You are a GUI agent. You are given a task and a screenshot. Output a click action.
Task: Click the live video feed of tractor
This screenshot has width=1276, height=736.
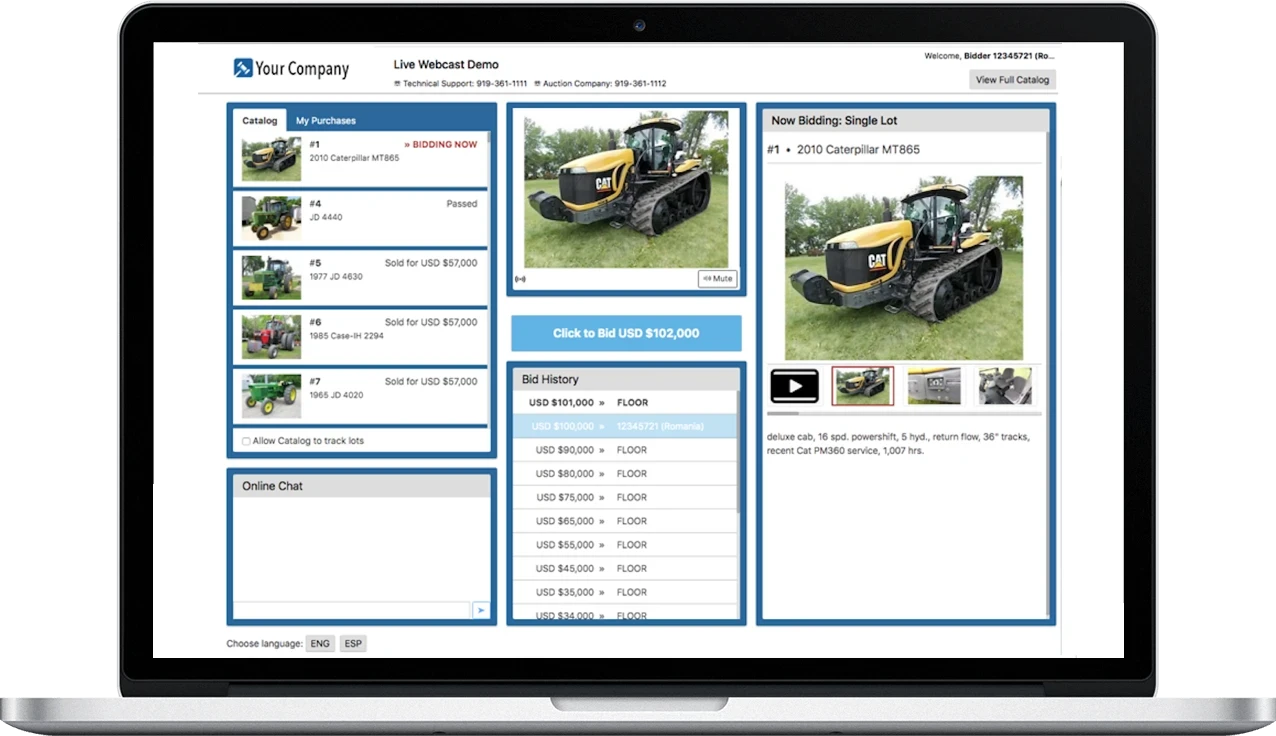626,189
